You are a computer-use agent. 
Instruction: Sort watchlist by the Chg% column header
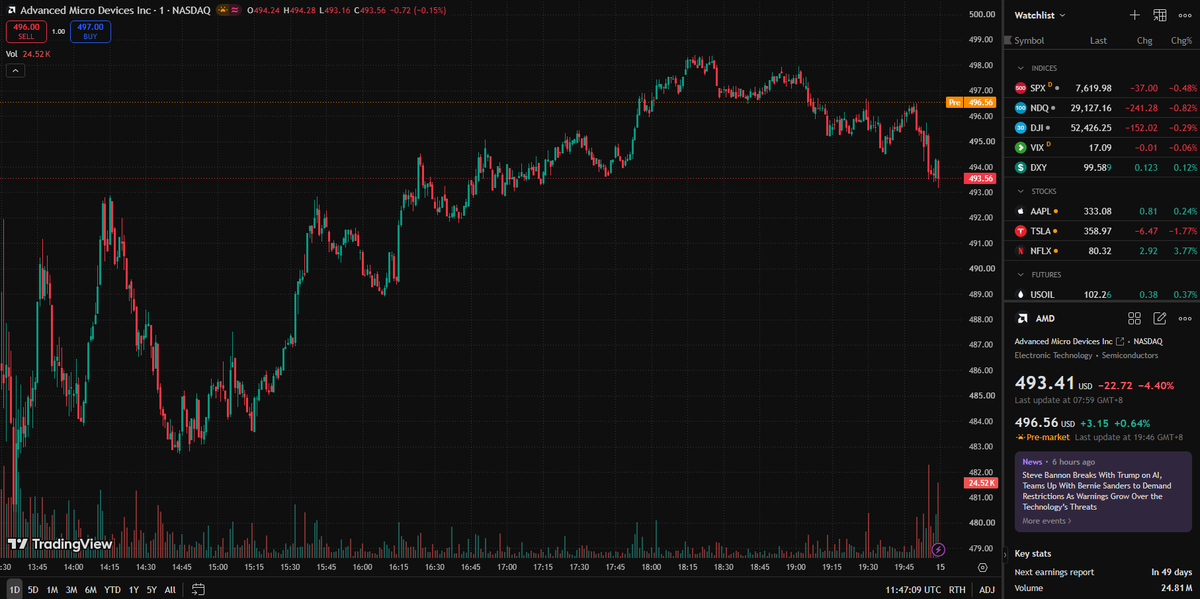point(1181,41)
